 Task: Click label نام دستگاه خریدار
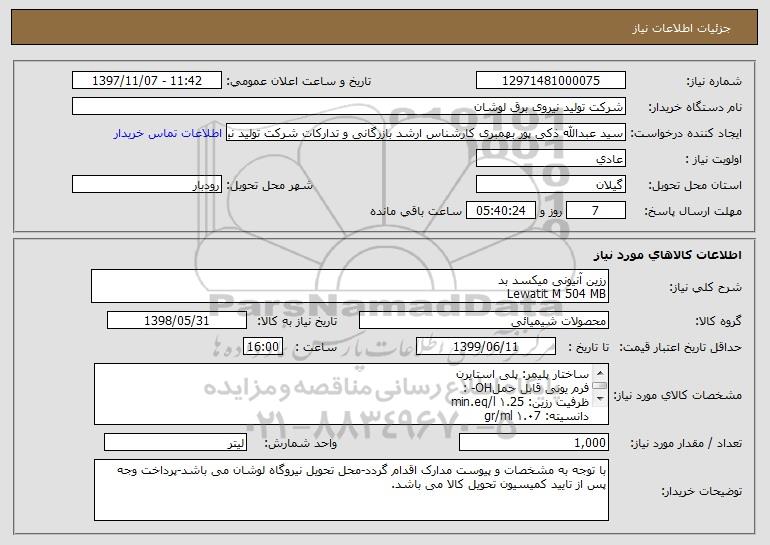tap(695, 107)
